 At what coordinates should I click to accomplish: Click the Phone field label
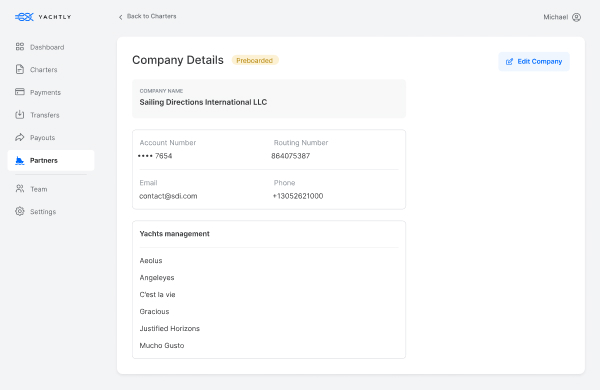[284, 183]
